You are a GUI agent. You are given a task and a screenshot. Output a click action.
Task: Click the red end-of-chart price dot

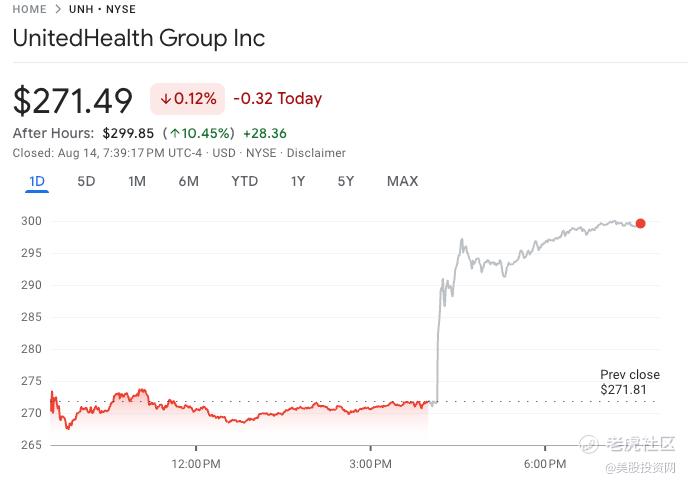[x=640, y=224]
